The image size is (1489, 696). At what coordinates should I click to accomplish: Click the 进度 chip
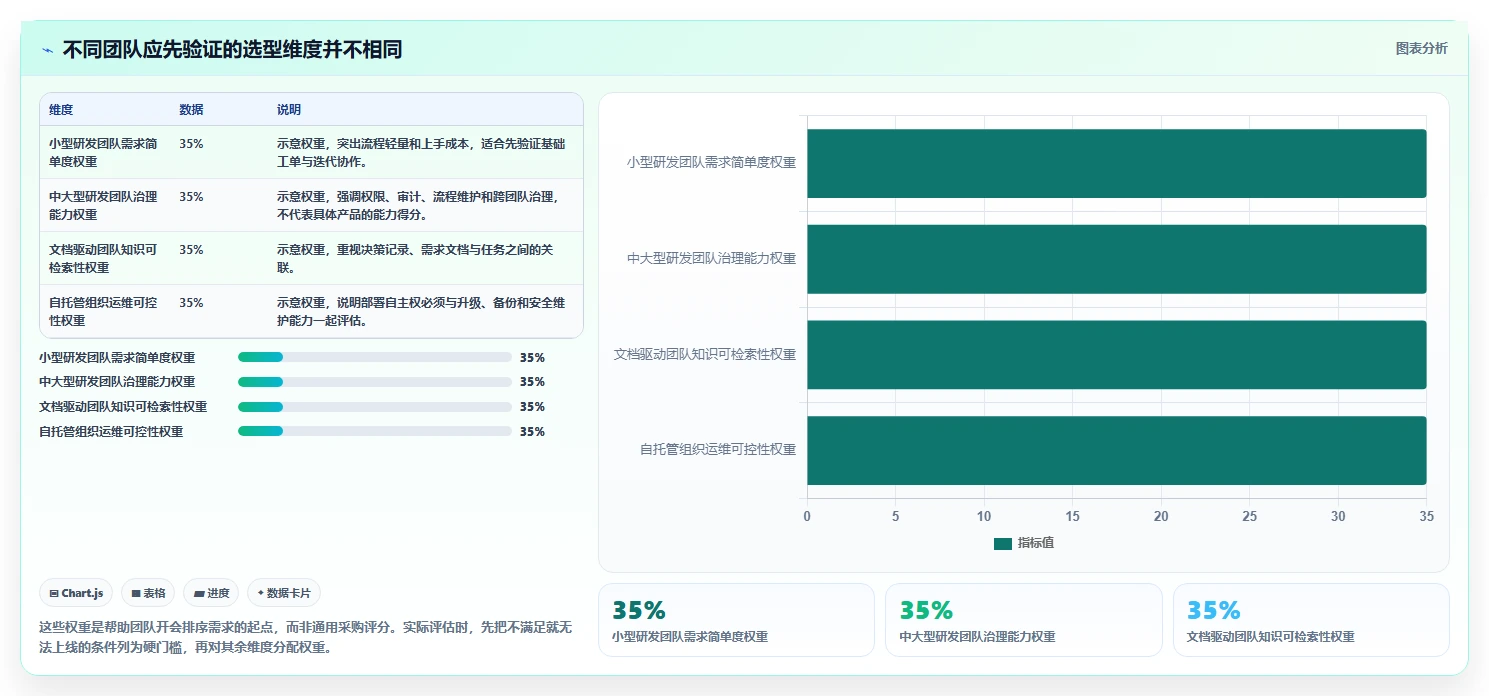pos(211,593)
